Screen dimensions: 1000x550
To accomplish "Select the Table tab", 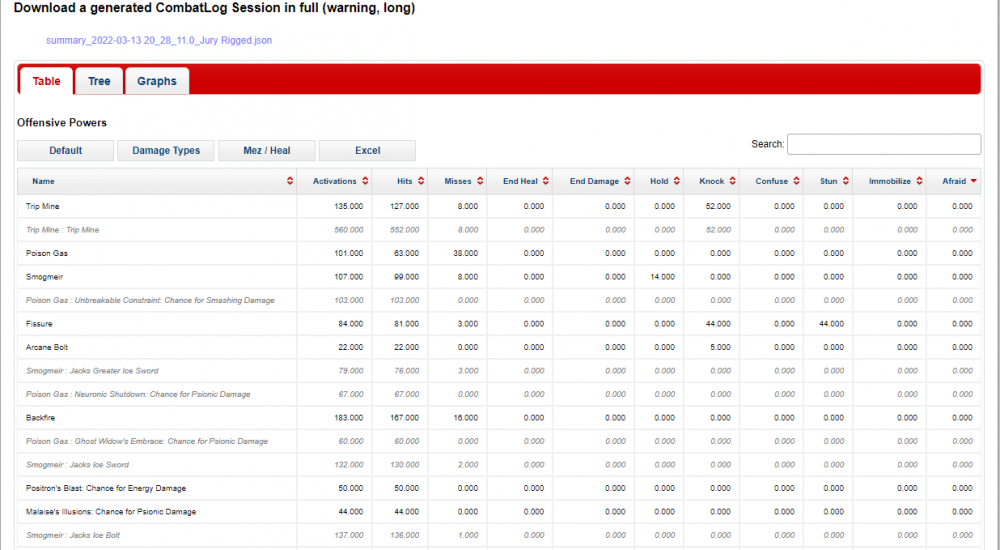I will (x=46, y=81).
